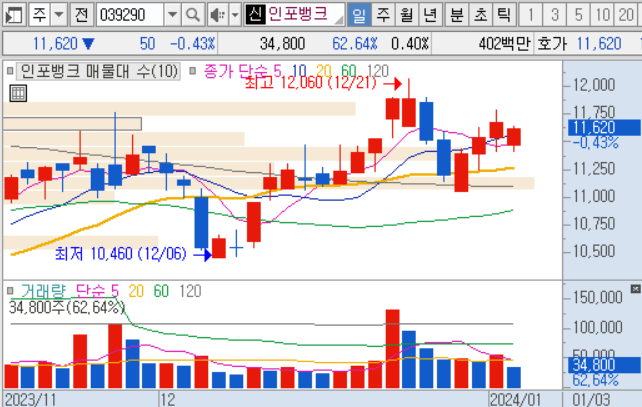Click the 62.64% volume ratio in header
Viewport: 642px width, 407px height.
355,43
